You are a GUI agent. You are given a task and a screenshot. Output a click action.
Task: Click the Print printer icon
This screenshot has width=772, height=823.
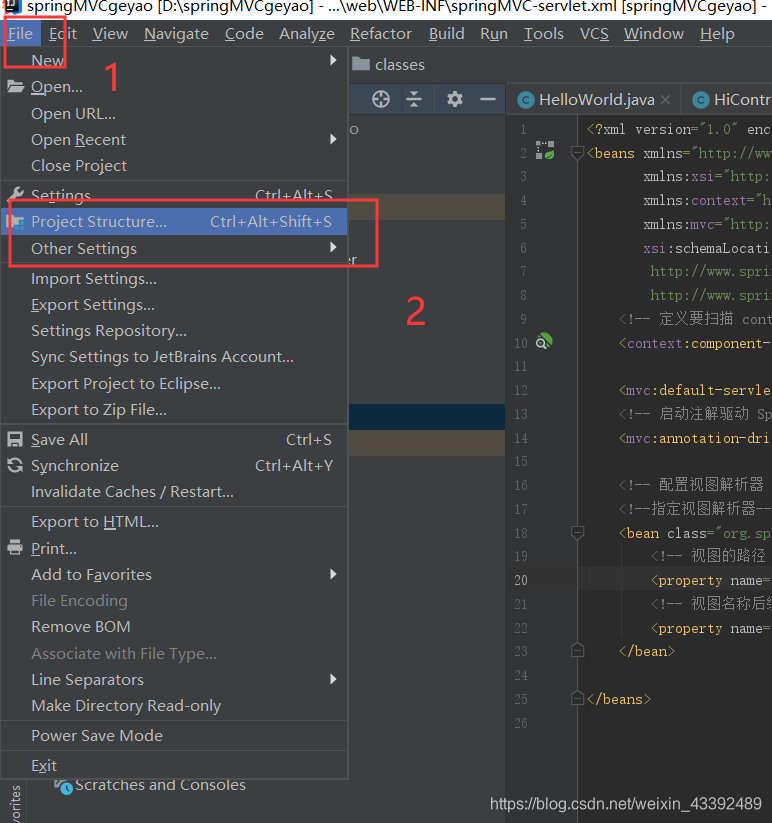coord(15,548)
